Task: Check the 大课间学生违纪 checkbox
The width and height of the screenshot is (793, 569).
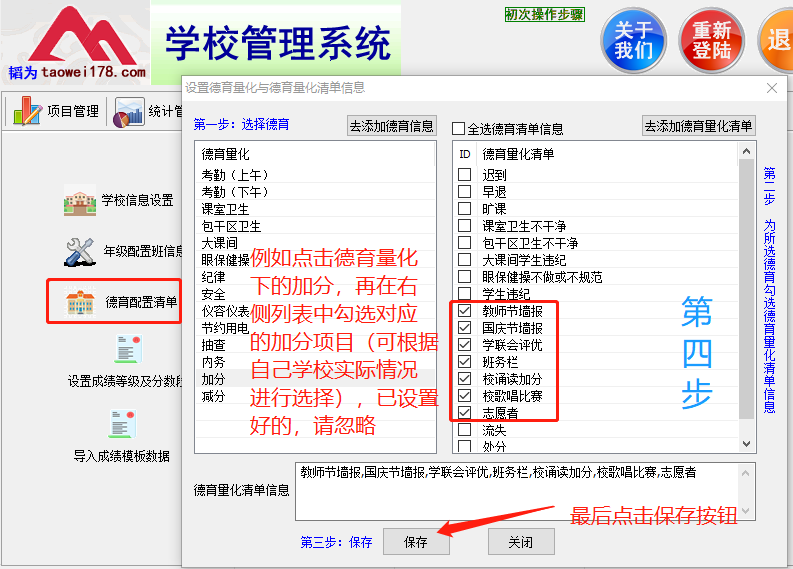Action: click(464, 259)
